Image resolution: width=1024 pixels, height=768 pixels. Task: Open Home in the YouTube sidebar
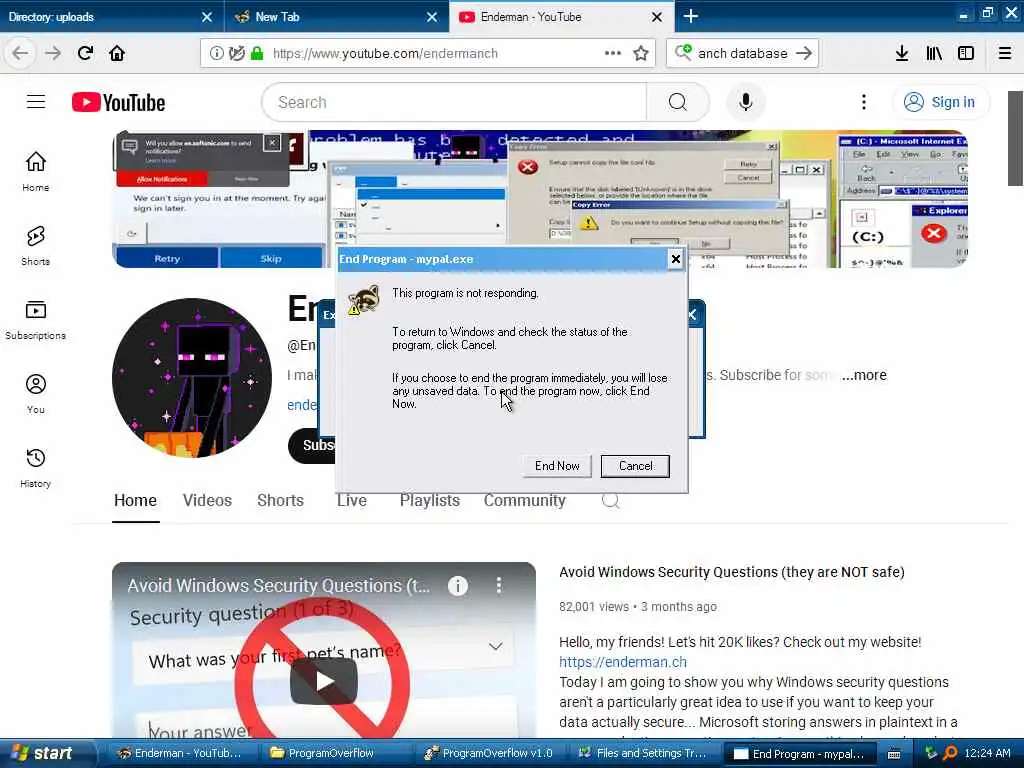coord(35,171)
